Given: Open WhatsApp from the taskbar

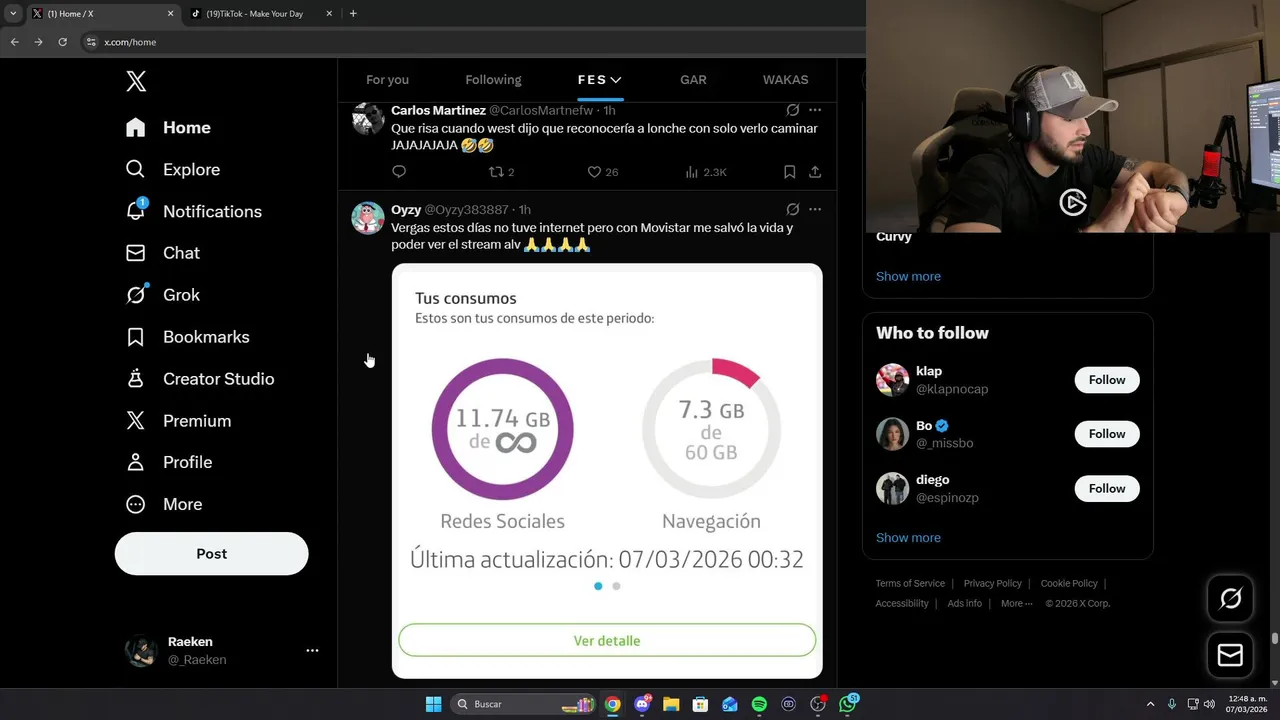Looking at the screenshot, I should pos(848,704).
